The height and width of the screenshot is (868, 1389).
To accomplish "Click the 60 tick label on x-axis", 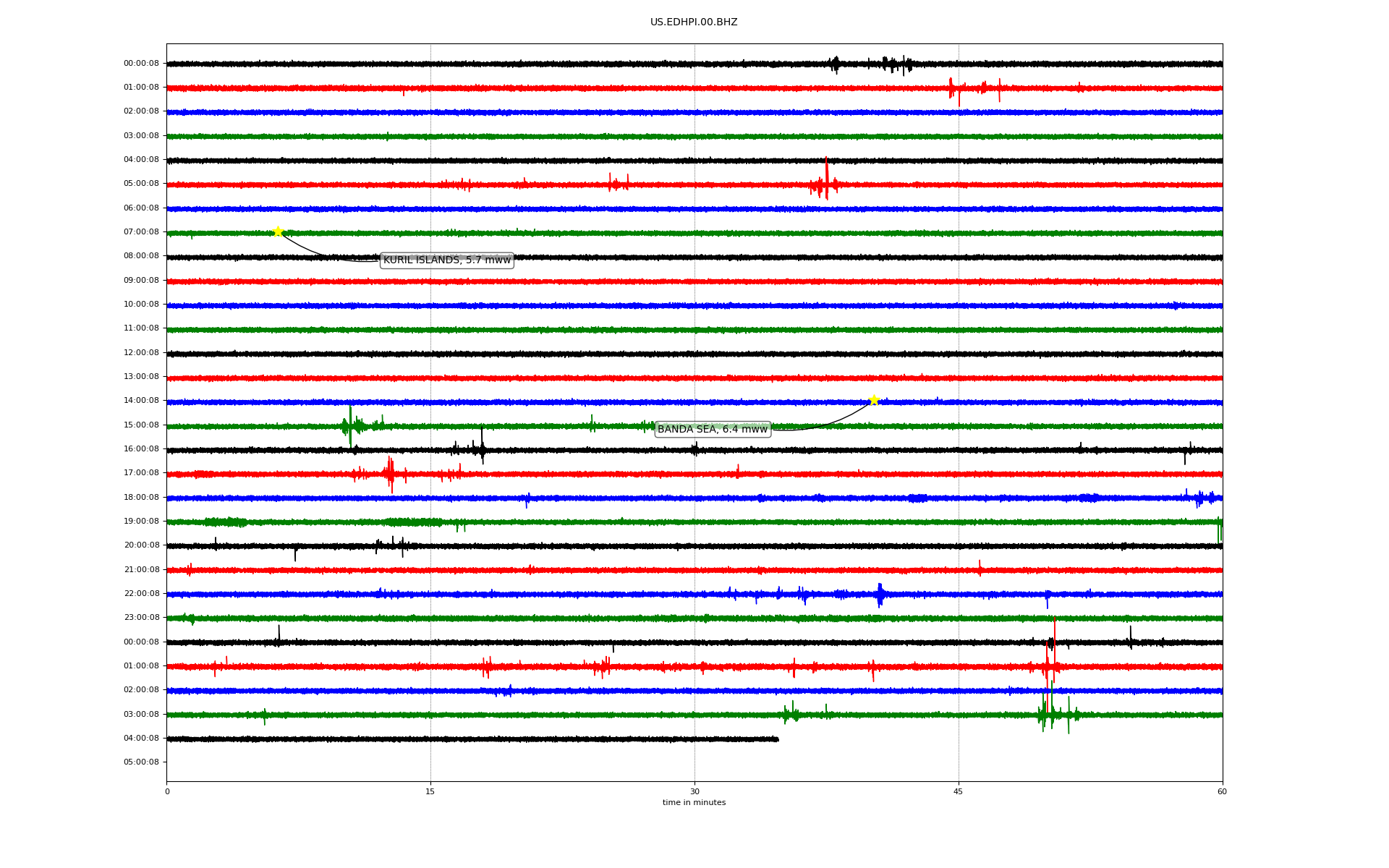I will pyautogui.click(x=1221, y=791).
